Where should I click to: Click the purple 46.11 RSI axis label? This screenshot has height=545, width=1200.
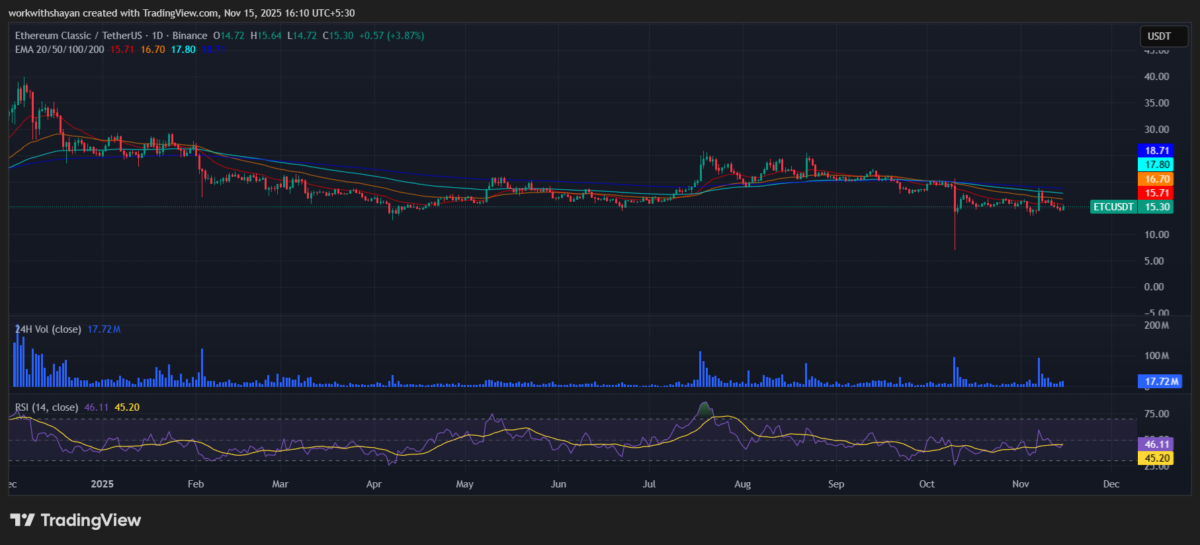coord(1156,443)
